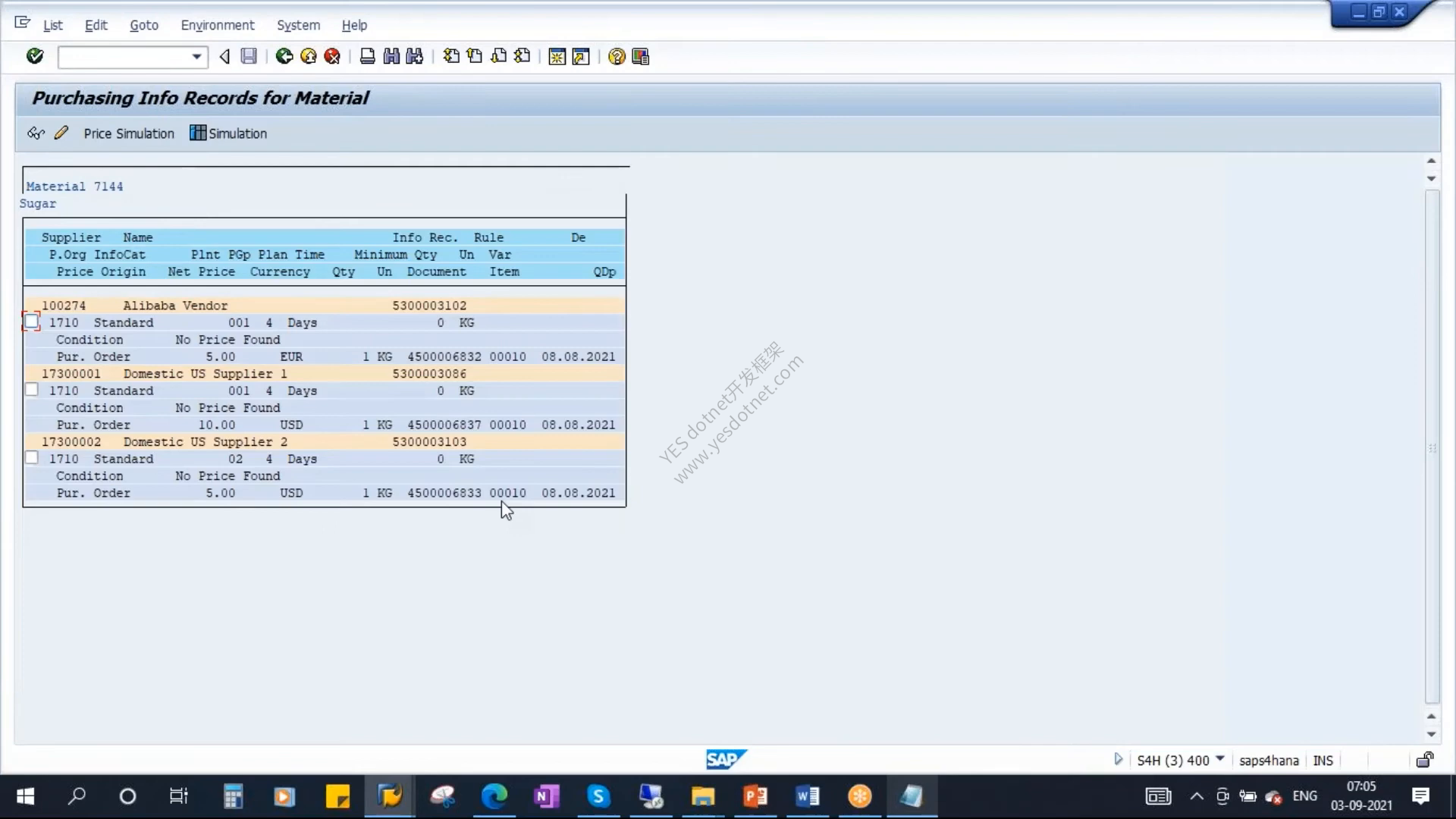Image resolution: width=1456 pixels, height=819 pixels.
Task: Click the Simulation button
Action: click(228, 133)
